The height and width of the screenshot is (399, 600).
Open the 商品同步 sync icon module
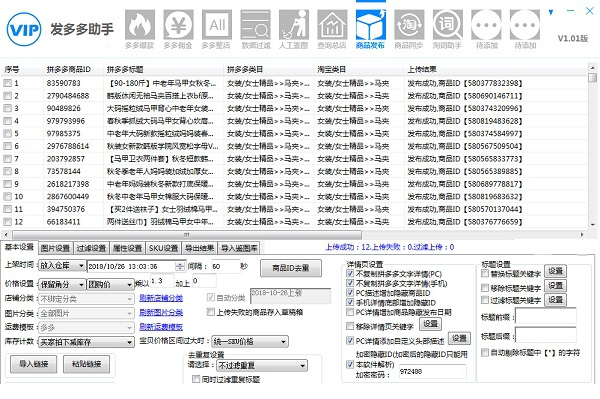(409, 29)
